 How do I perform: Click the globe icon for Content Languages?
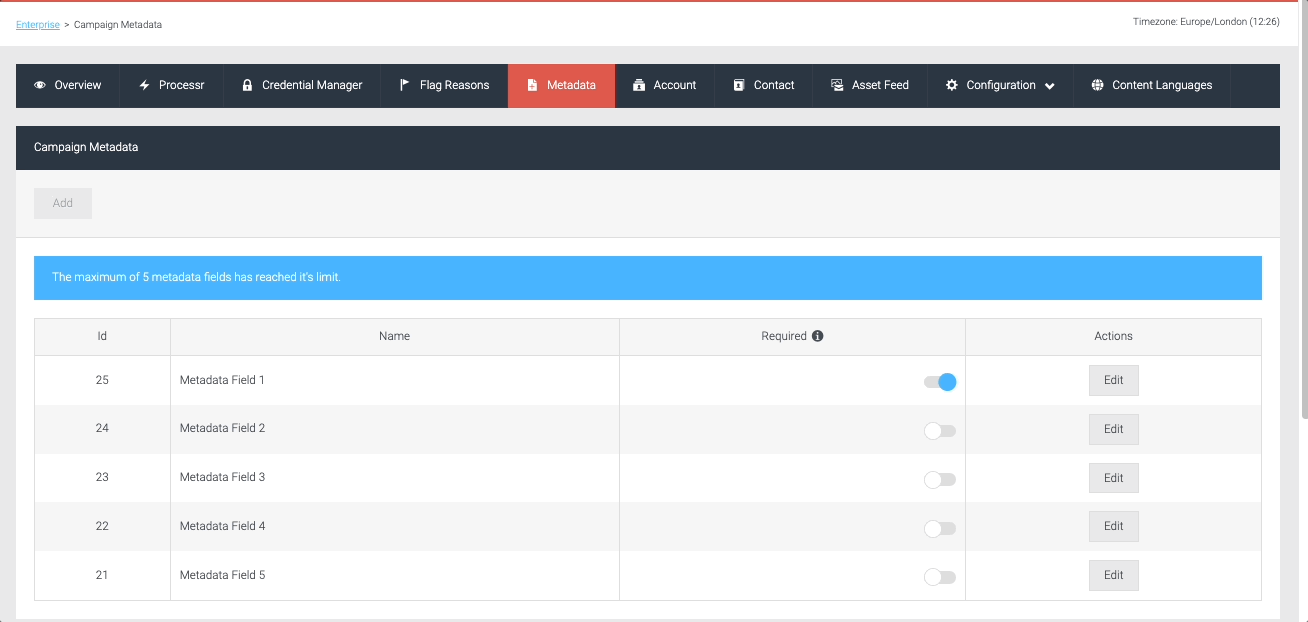pyautogui.click(x=1098, y=86)
